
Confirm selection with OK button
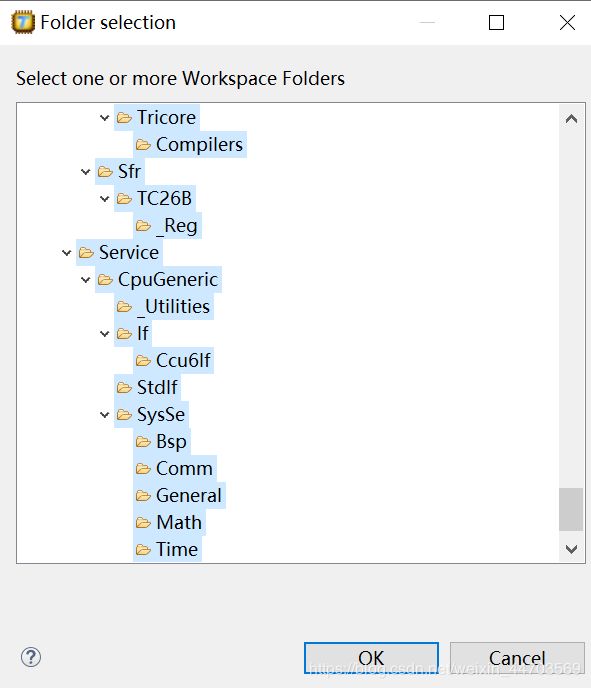pyautogui.click(x=371, y=658)
